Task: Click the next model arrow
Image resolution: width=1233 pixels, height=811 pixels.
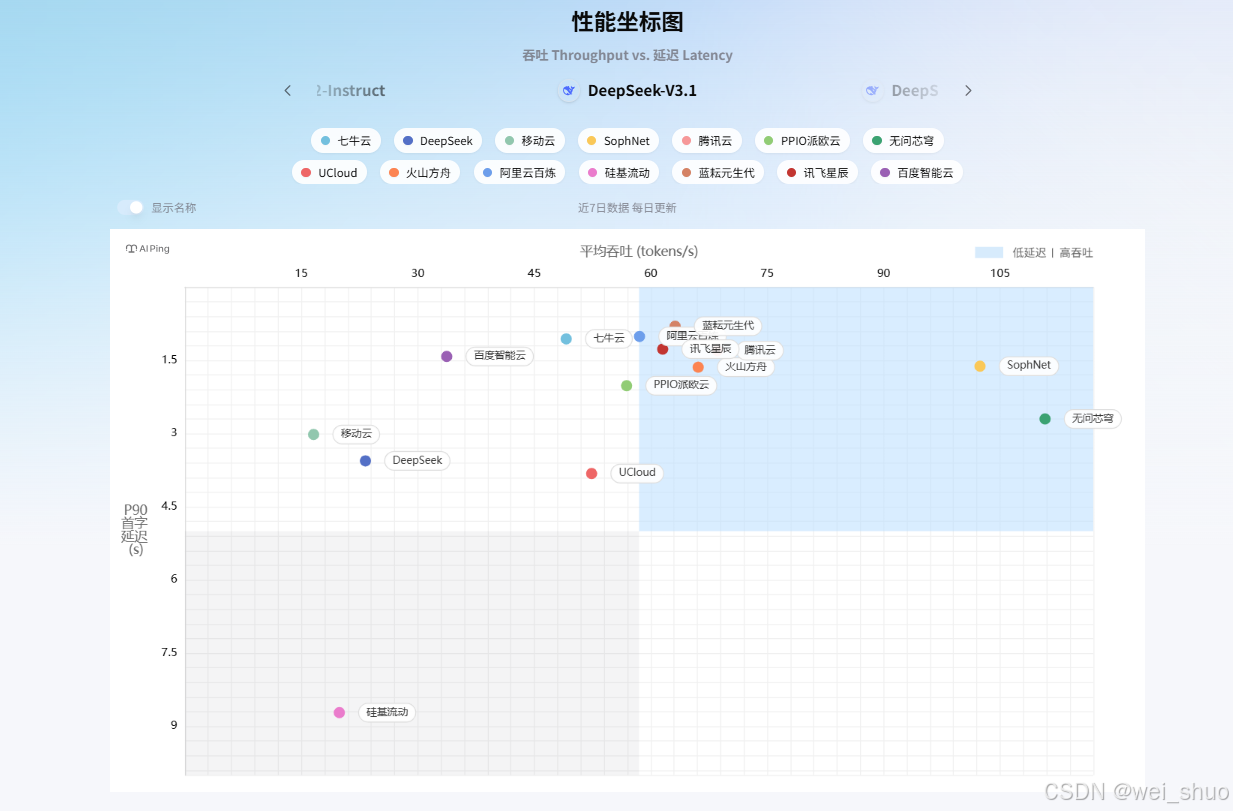Action: tap(968, 91)
